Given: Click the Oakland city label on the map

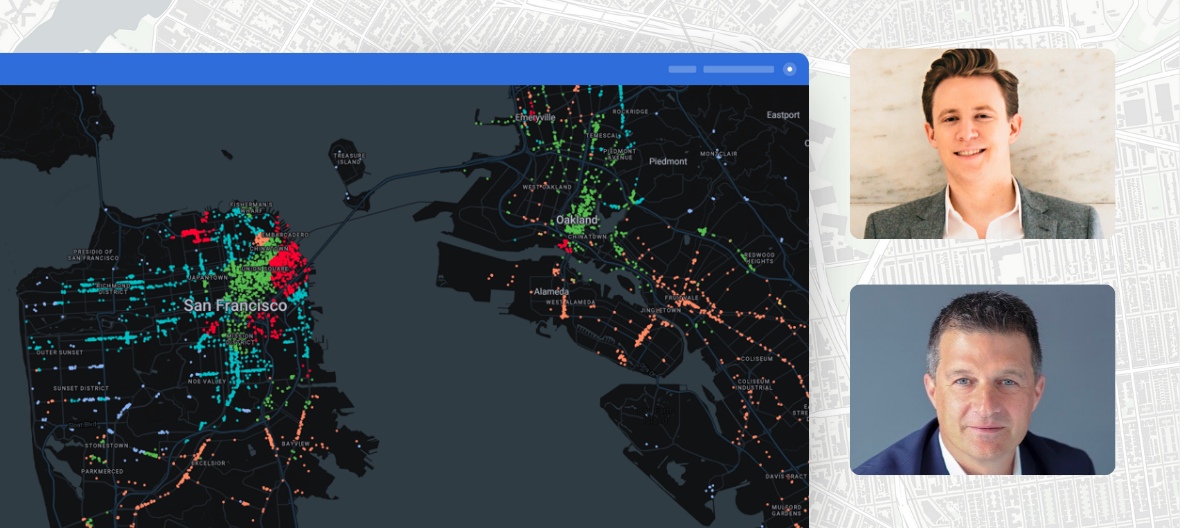Looking at the screenshot, I should click(x=576, y=220).
